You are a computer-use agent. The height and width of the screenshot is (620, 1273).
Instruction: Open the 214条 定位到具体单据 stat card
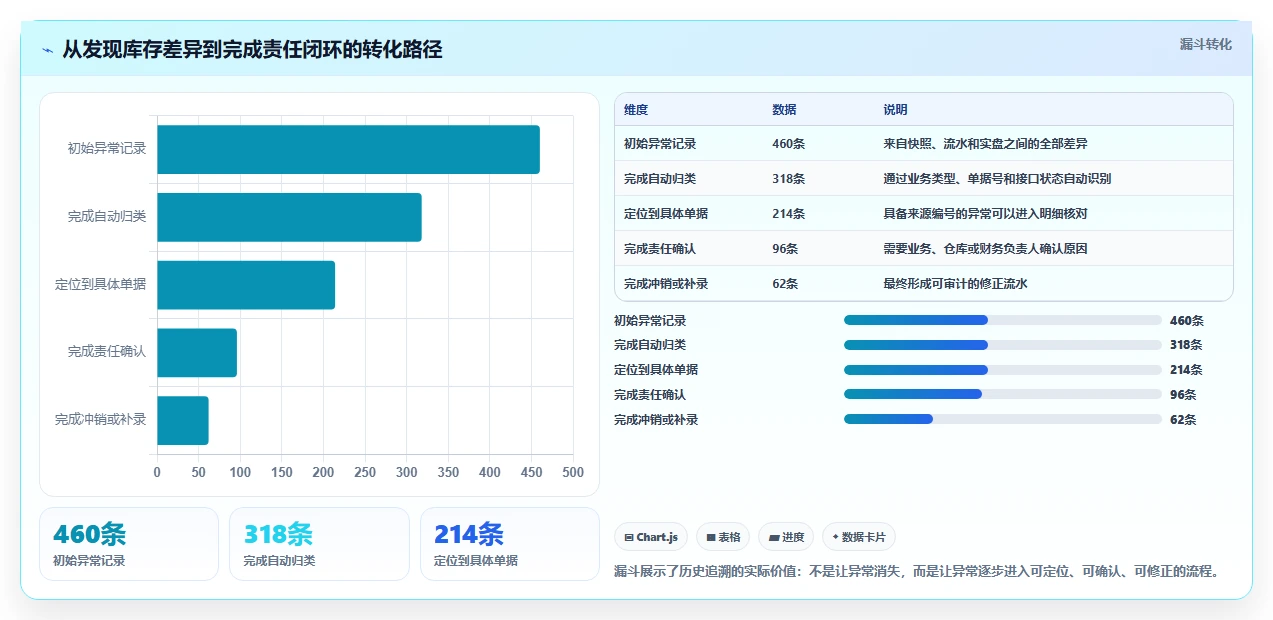click(x=510, y=544)
